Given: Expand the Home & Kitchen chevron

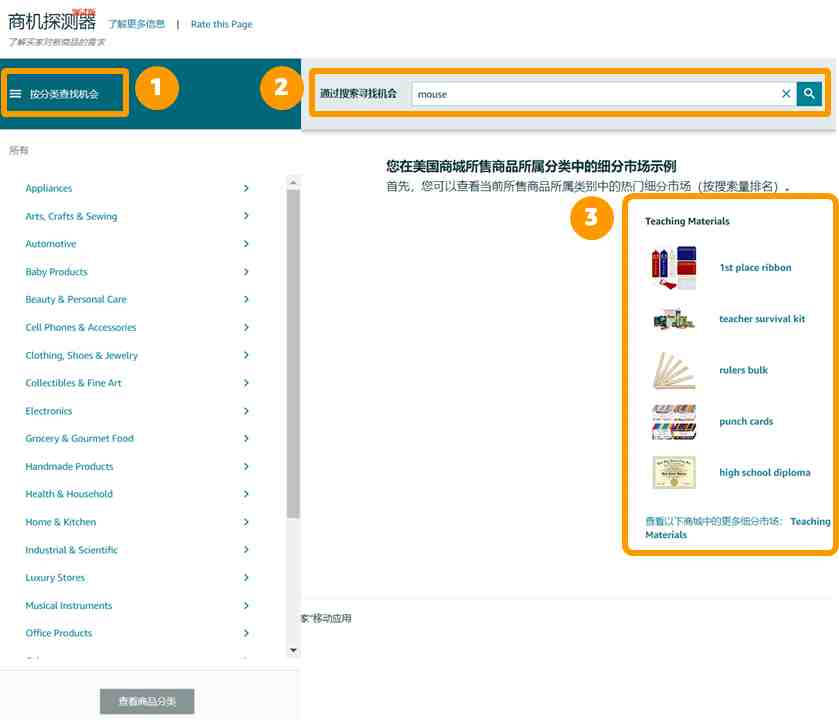Looking at the screenshot, I should [x=246, y=522].
